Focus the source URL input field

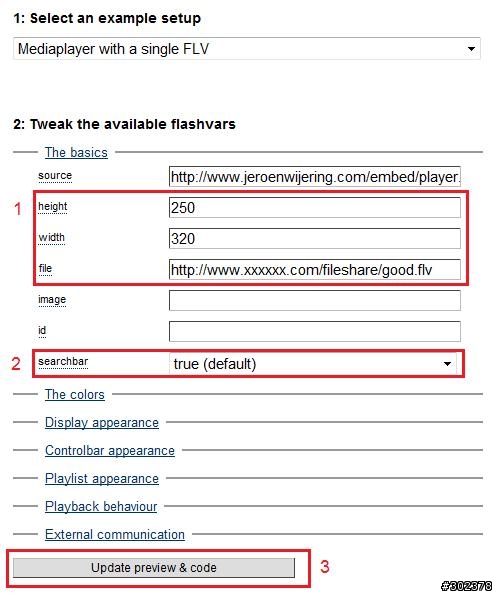[x=315, y=177]
